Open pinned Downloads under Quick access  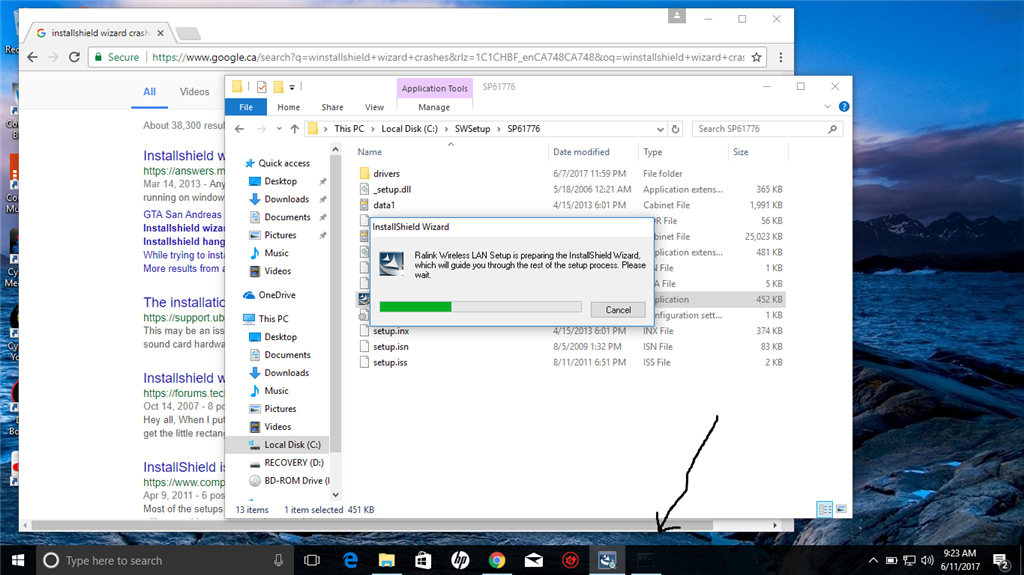[286, 199]
